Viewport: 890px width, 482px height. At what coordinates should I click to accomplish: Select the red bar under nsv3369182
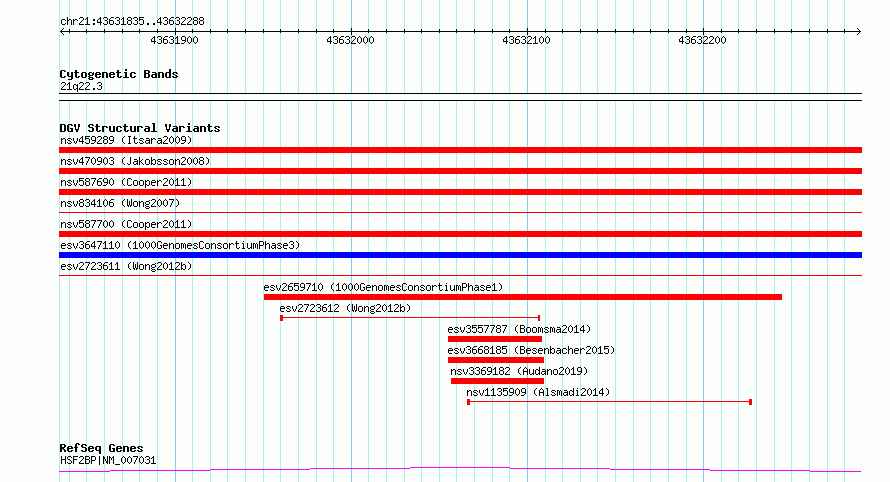pyautogui.click(x=497, y=381)
